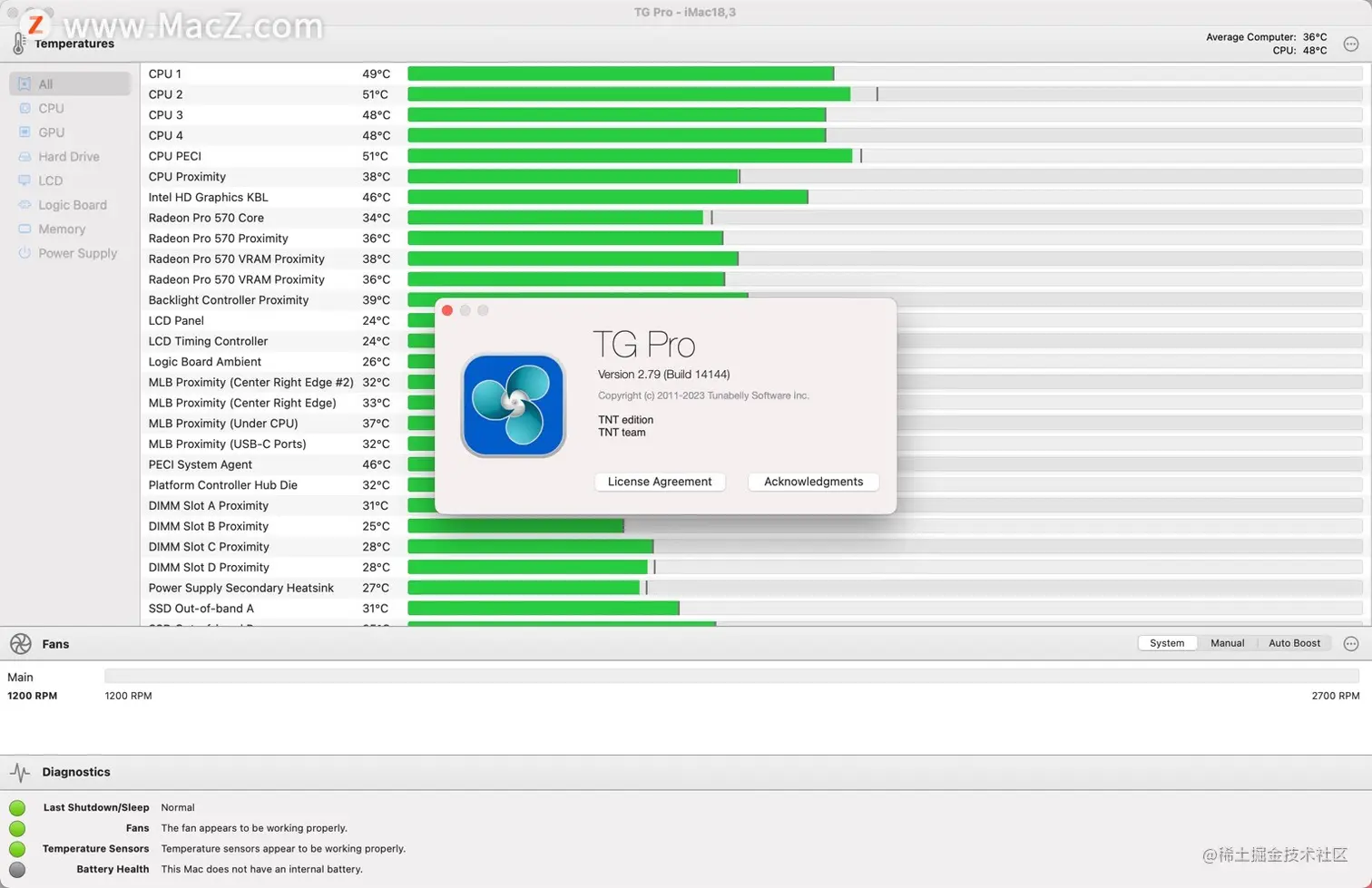Switch fan mode to Manual
Viewport: 1372px width, 888px height.
point(1227,643)
